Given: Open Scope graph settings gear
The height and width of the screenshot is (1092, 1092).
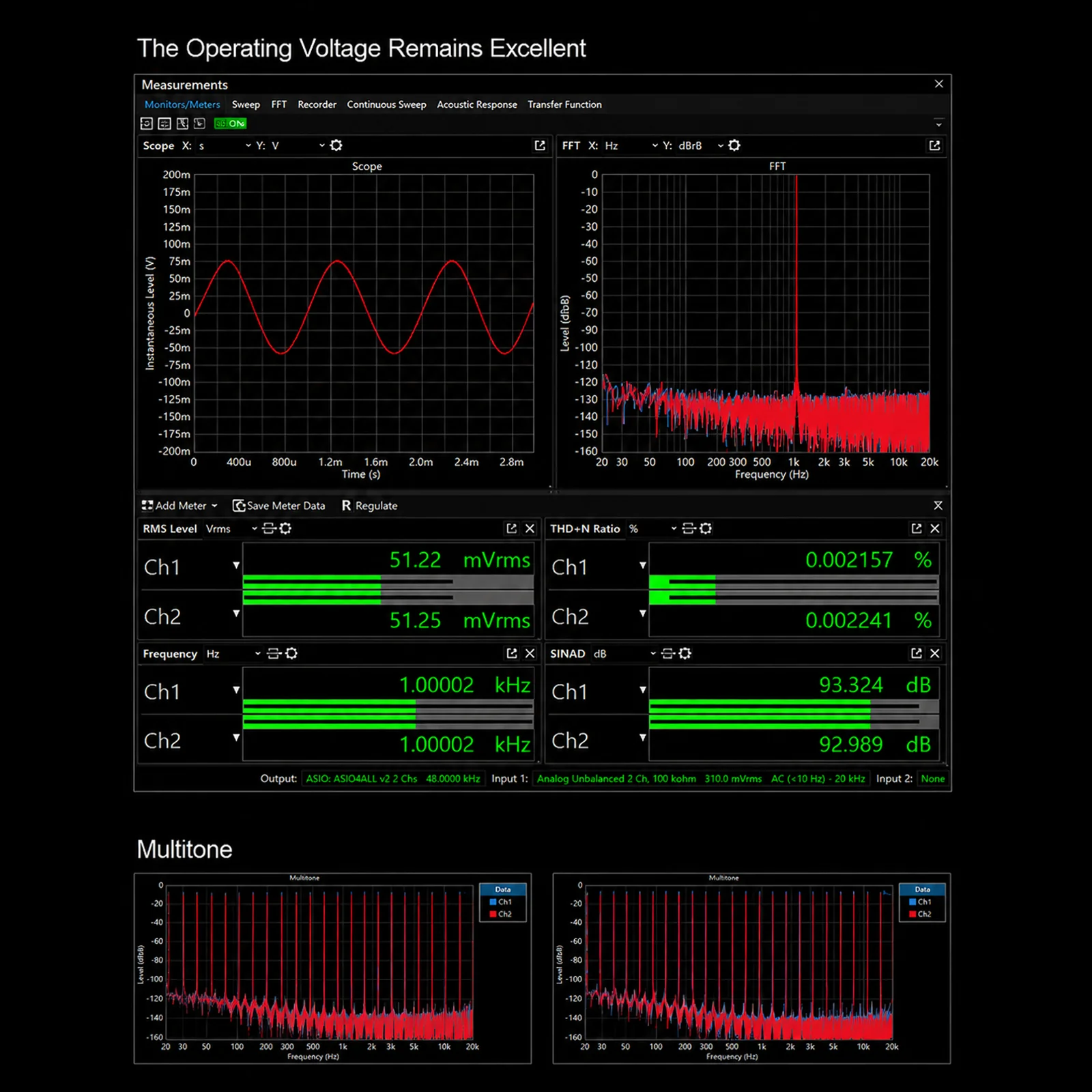Looking at the screenshot, I should 336,145.
